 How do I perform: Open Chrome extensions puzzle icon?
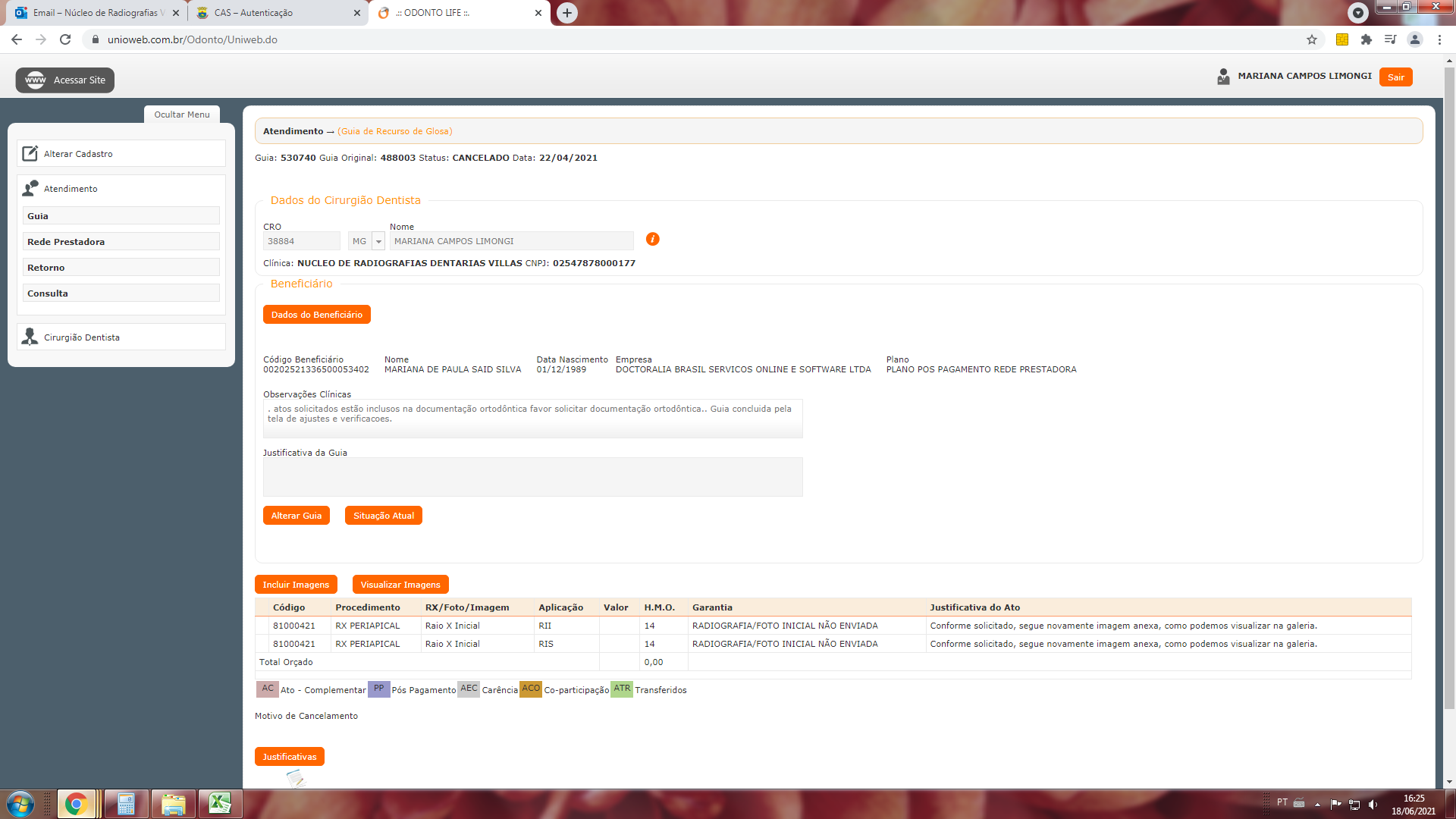1367,39
